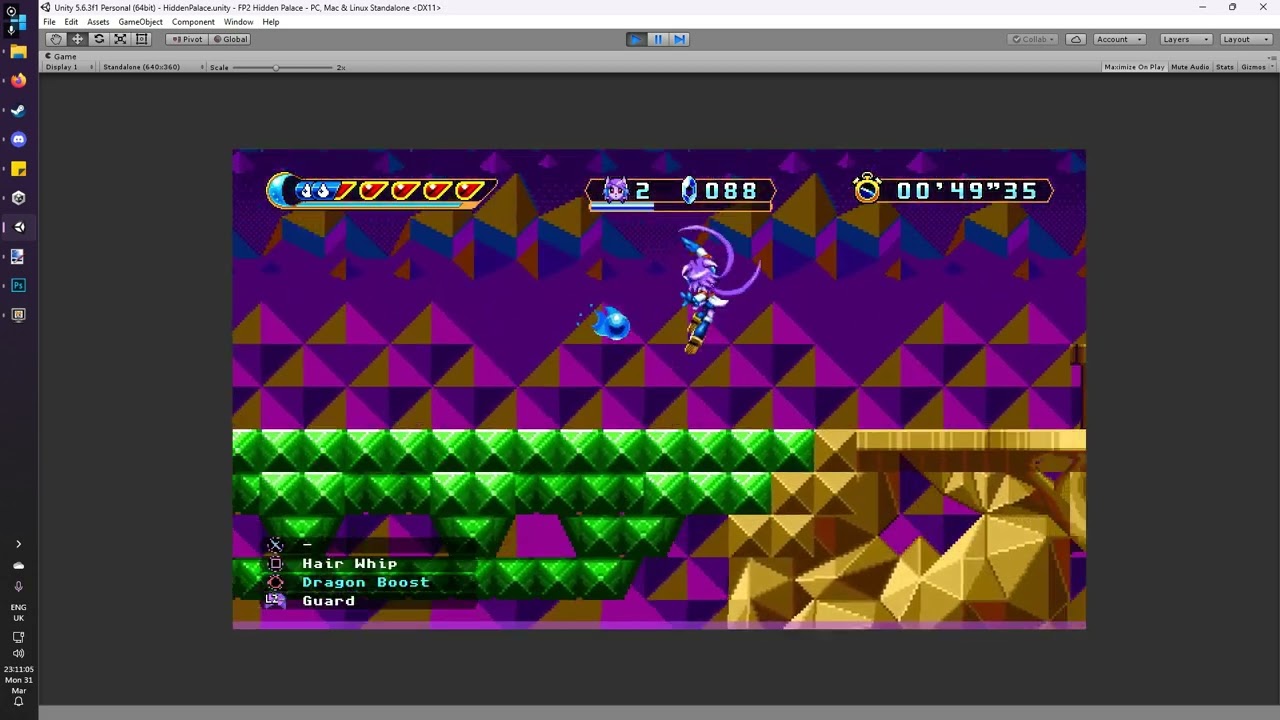The image size is (1280, 720).
Task: Open the display/network tray icon
Action: (x=18, y=637)
